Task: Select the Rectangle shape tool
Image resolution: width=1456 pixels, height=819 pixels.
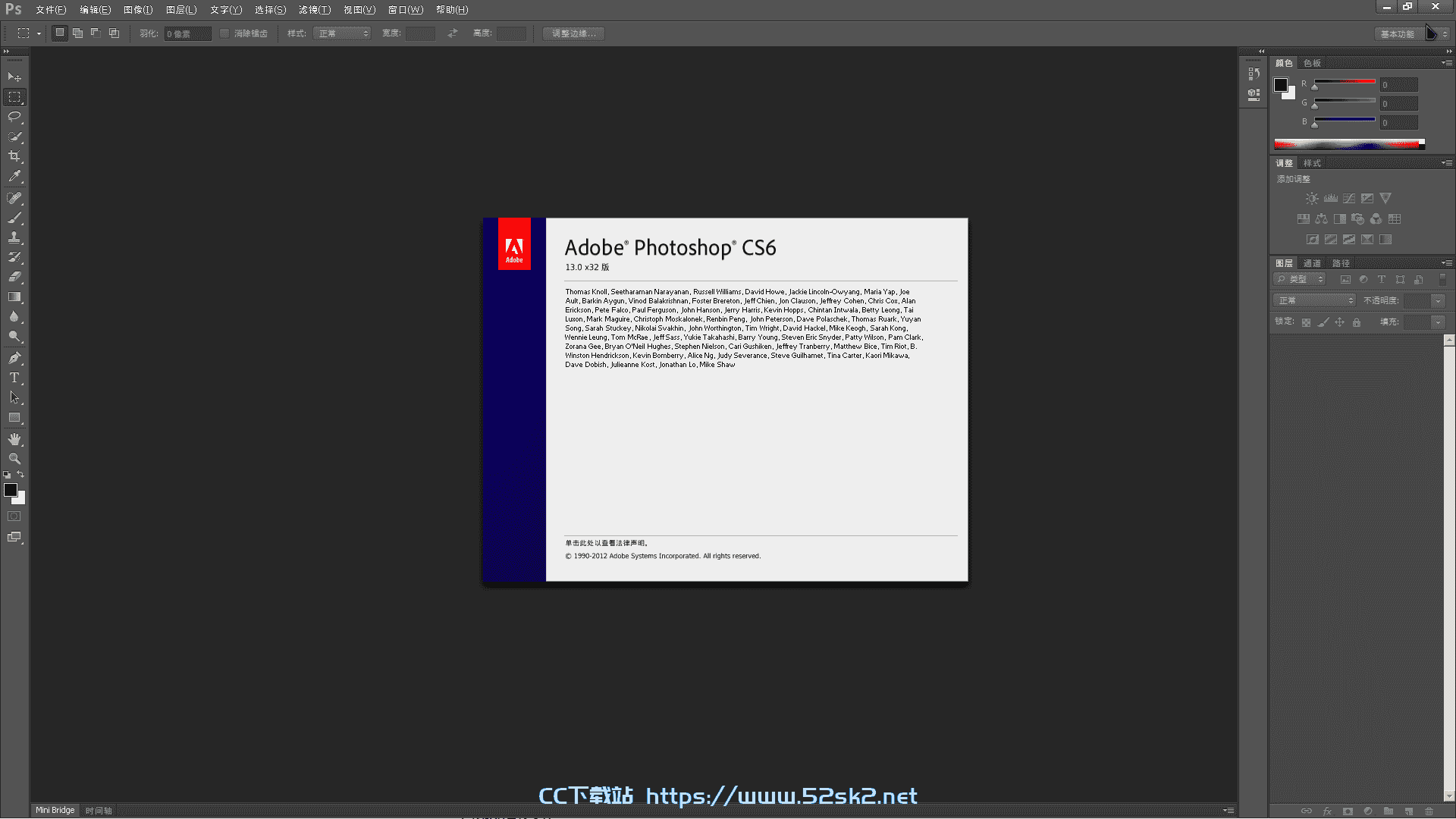Action: coord(14,417)
